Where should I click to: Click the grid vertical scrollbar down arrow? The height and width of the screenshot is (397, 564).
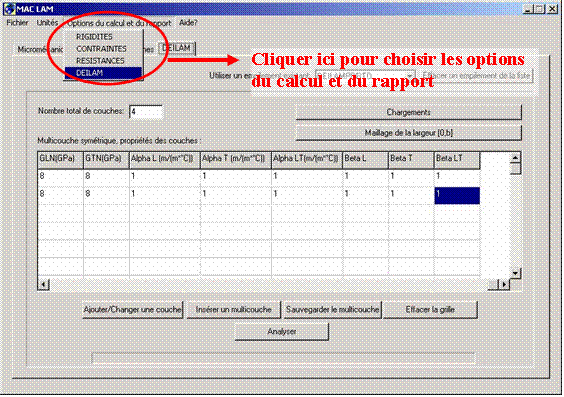pyautogui.click(x=515, y=273)
